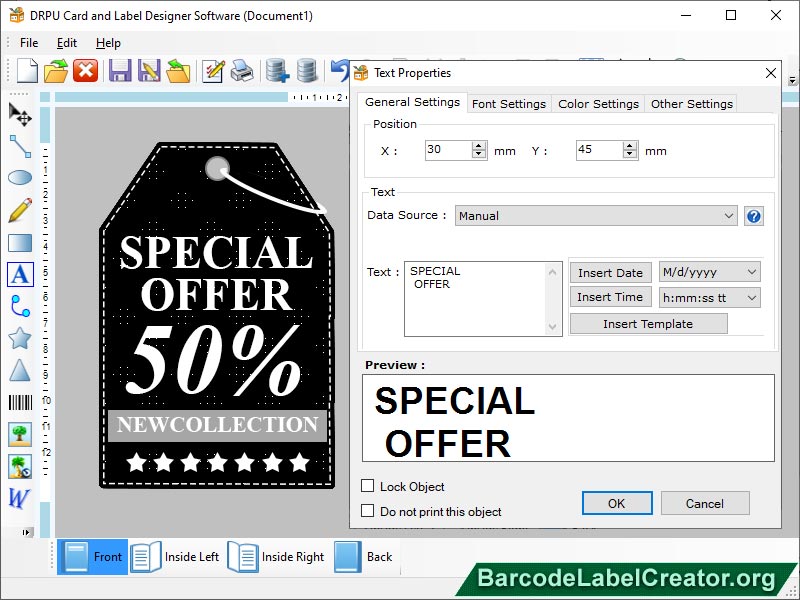Enable the Lock Object checkbox
The height and width of the screenshot is (600, 800).
[x=367, y=486]
